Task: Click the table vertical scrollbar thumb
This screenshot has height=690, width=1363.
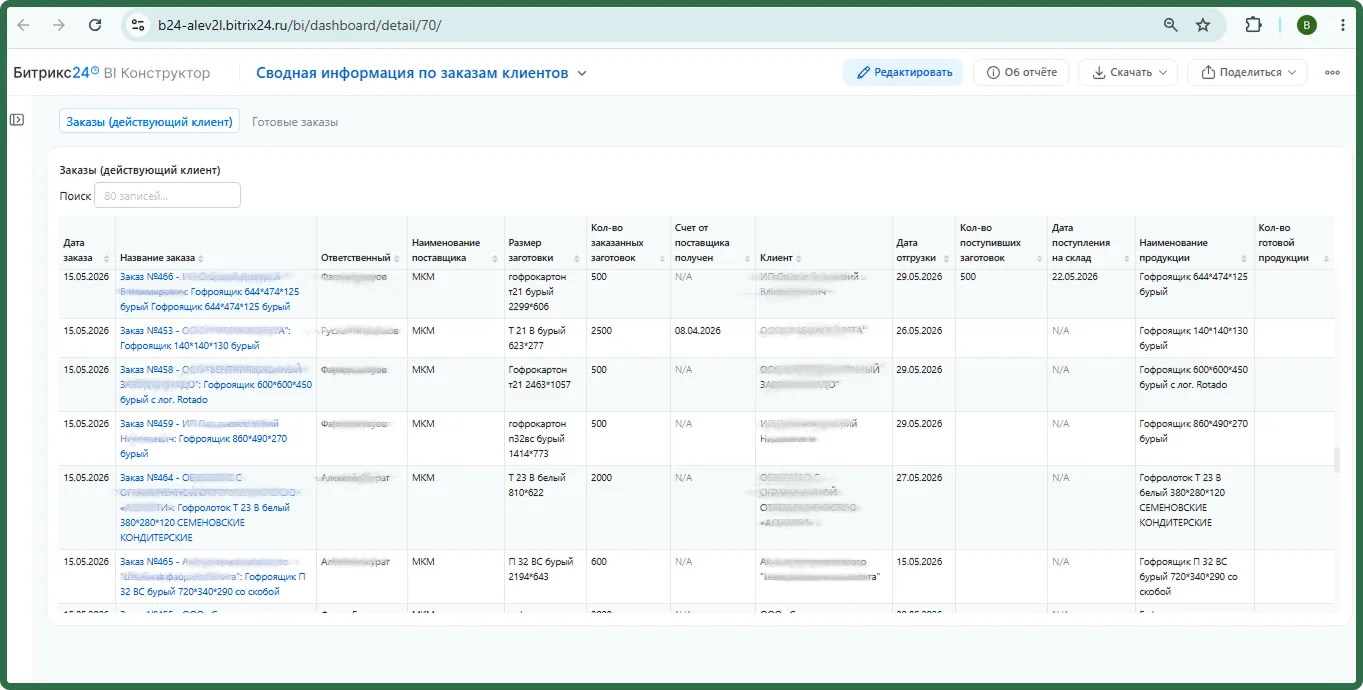Action: click(1337, 459)
